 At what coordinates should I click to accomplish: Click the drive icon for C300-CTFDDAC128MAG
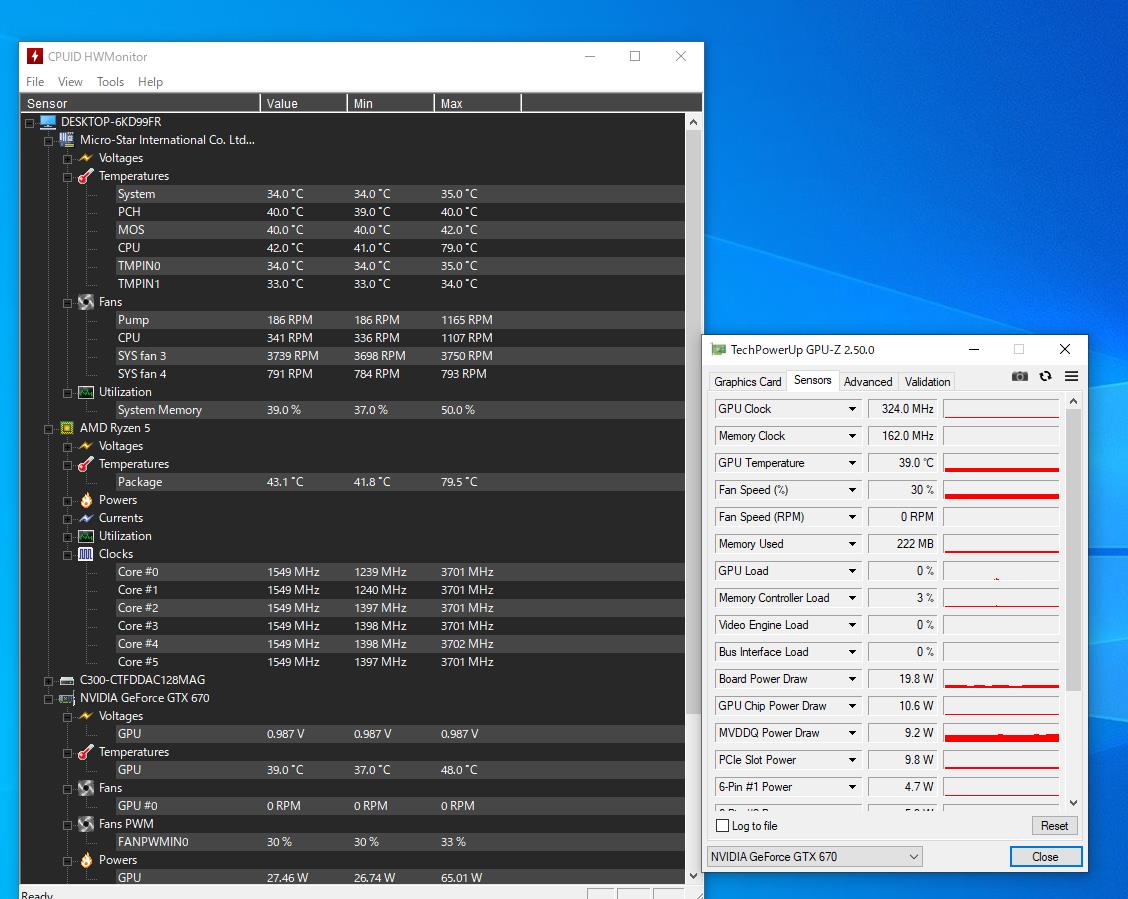coord(67,680)
